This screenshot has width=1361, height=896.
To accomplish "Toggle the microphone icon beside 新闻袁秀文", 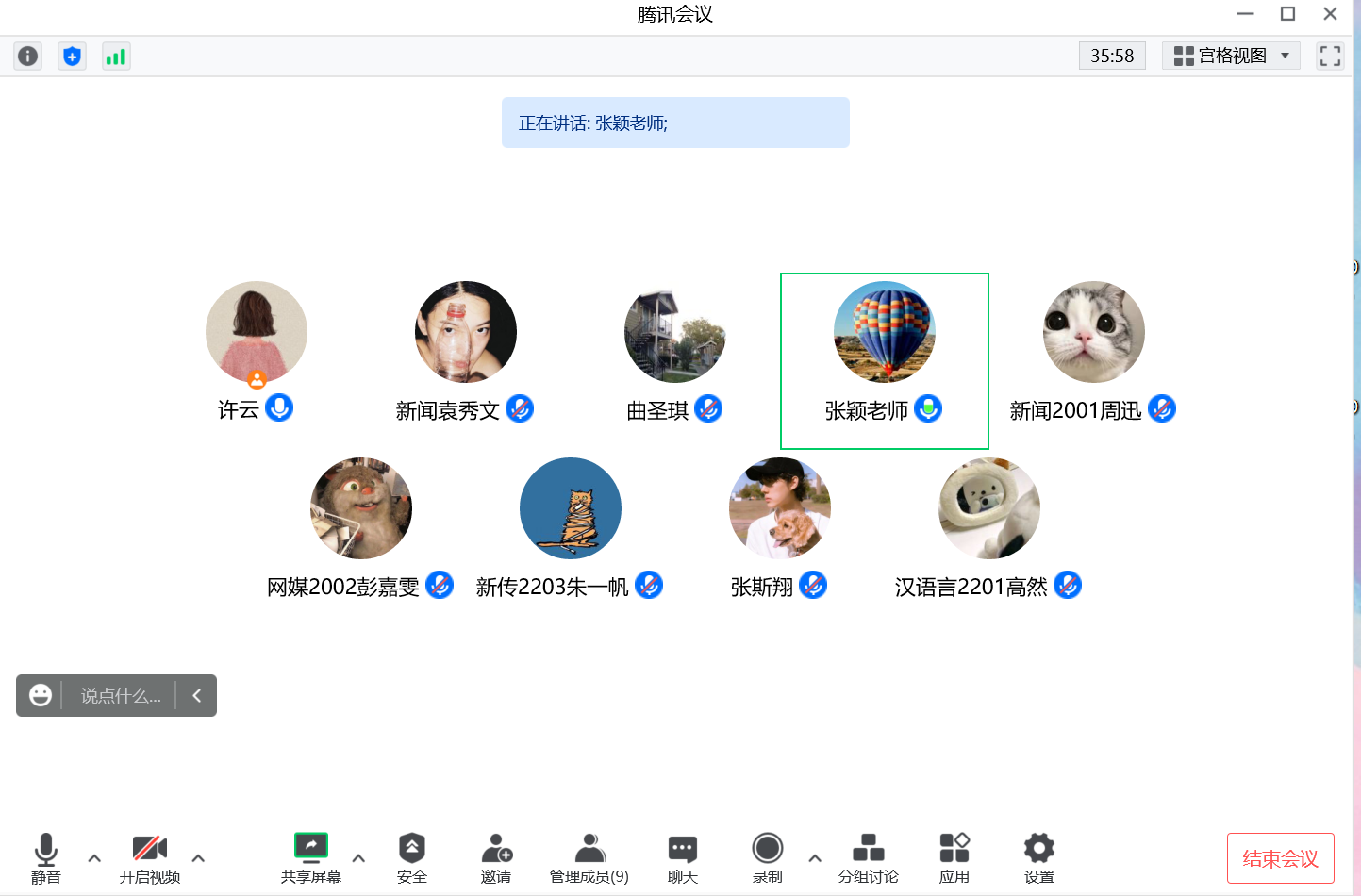I will pyautogui.click(x=520, y=409).
